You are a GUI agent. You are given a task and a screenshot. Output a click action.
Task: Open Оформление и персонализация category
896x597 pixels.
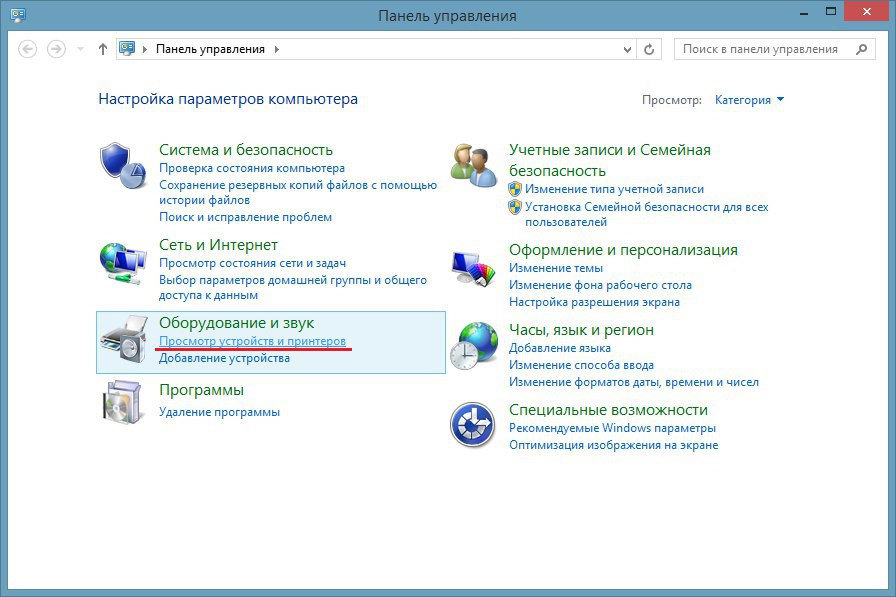623,250
